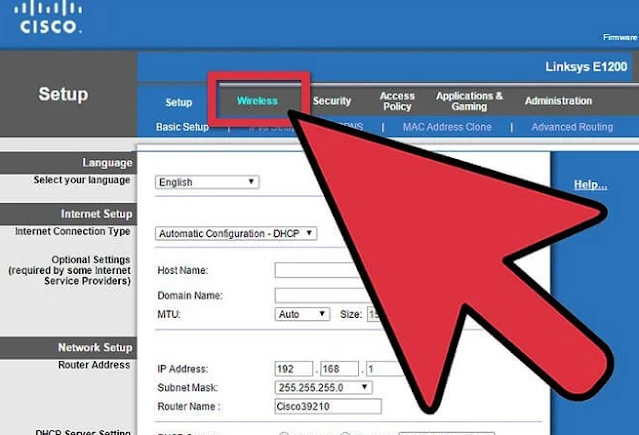Image resolution: width=639 pixels, height=435 pixels.
Task: Open the Help link
Action: click(591, 185)
